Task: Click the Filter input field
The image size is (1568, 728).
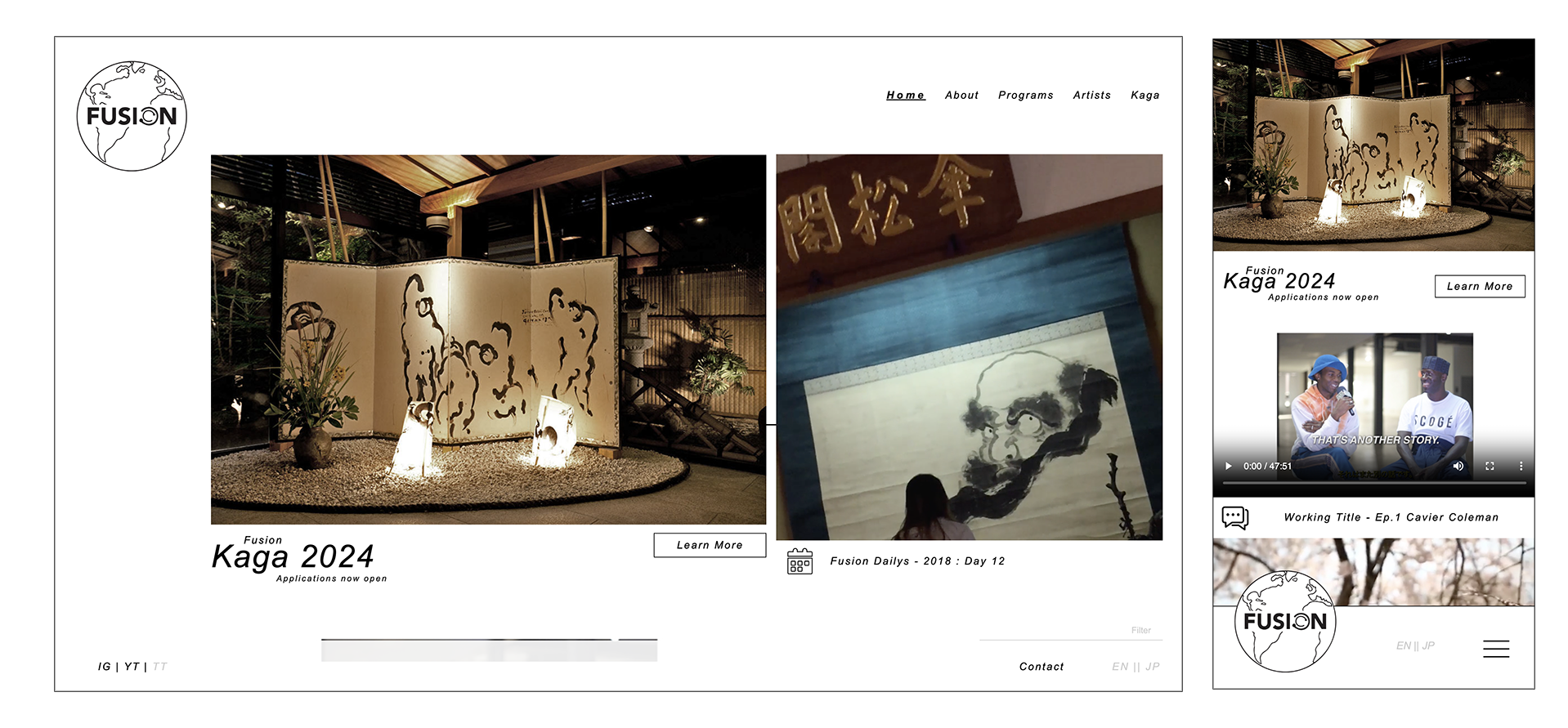Action: tap(1070, 631)
